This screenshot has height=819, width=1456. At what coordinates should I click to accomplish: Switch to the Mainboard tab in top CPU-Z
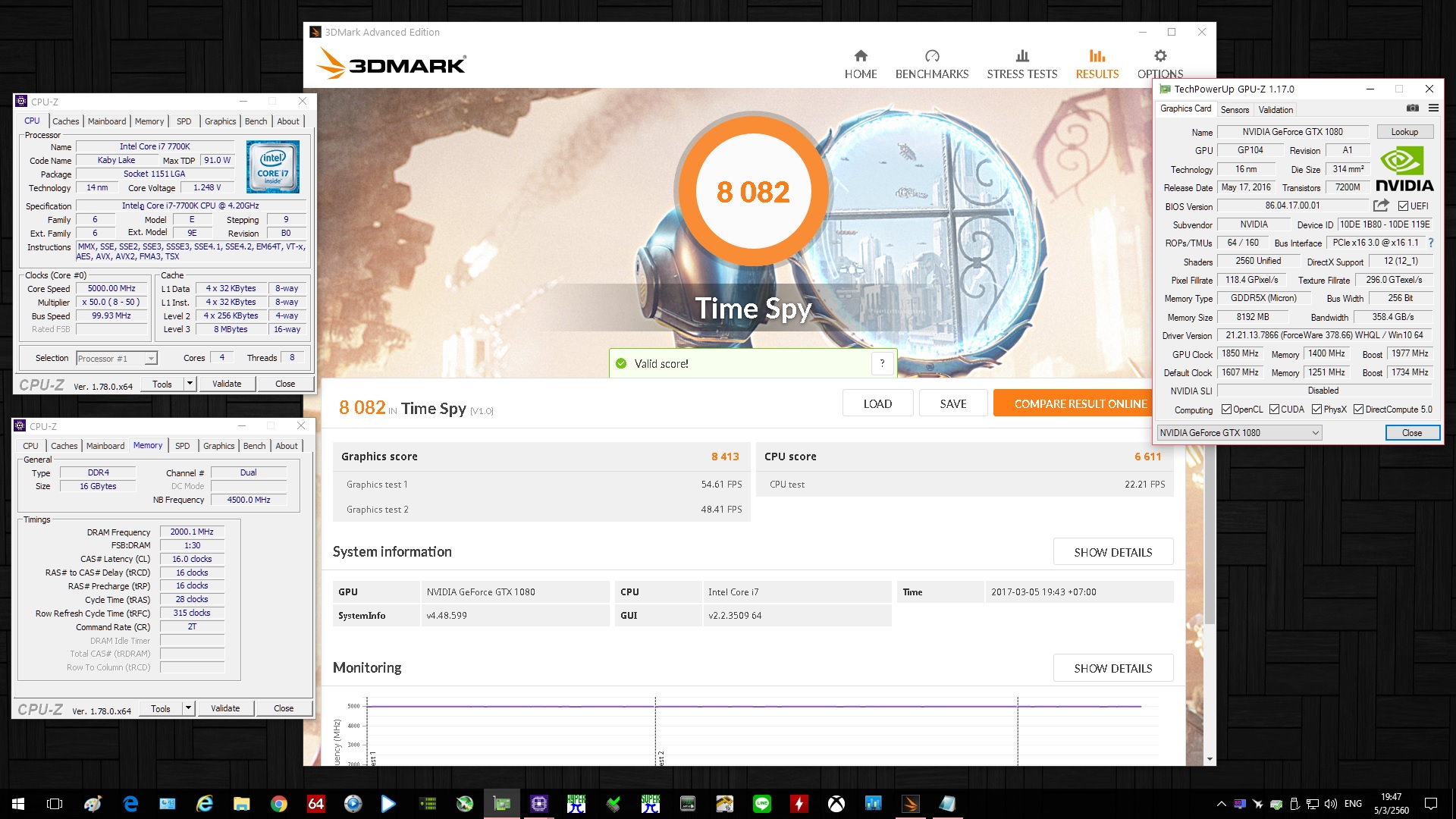tap(107, 121)
